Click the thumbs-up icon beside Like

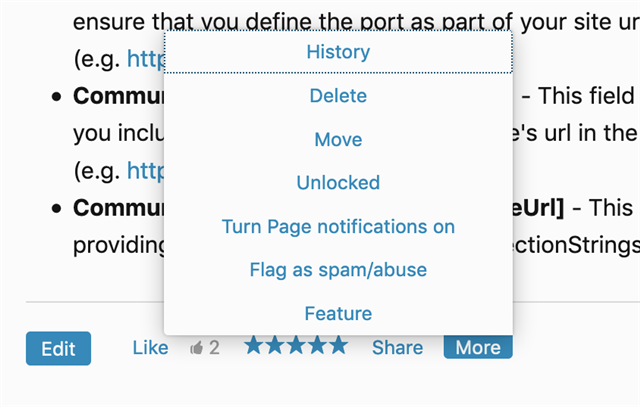pos(196,348)
